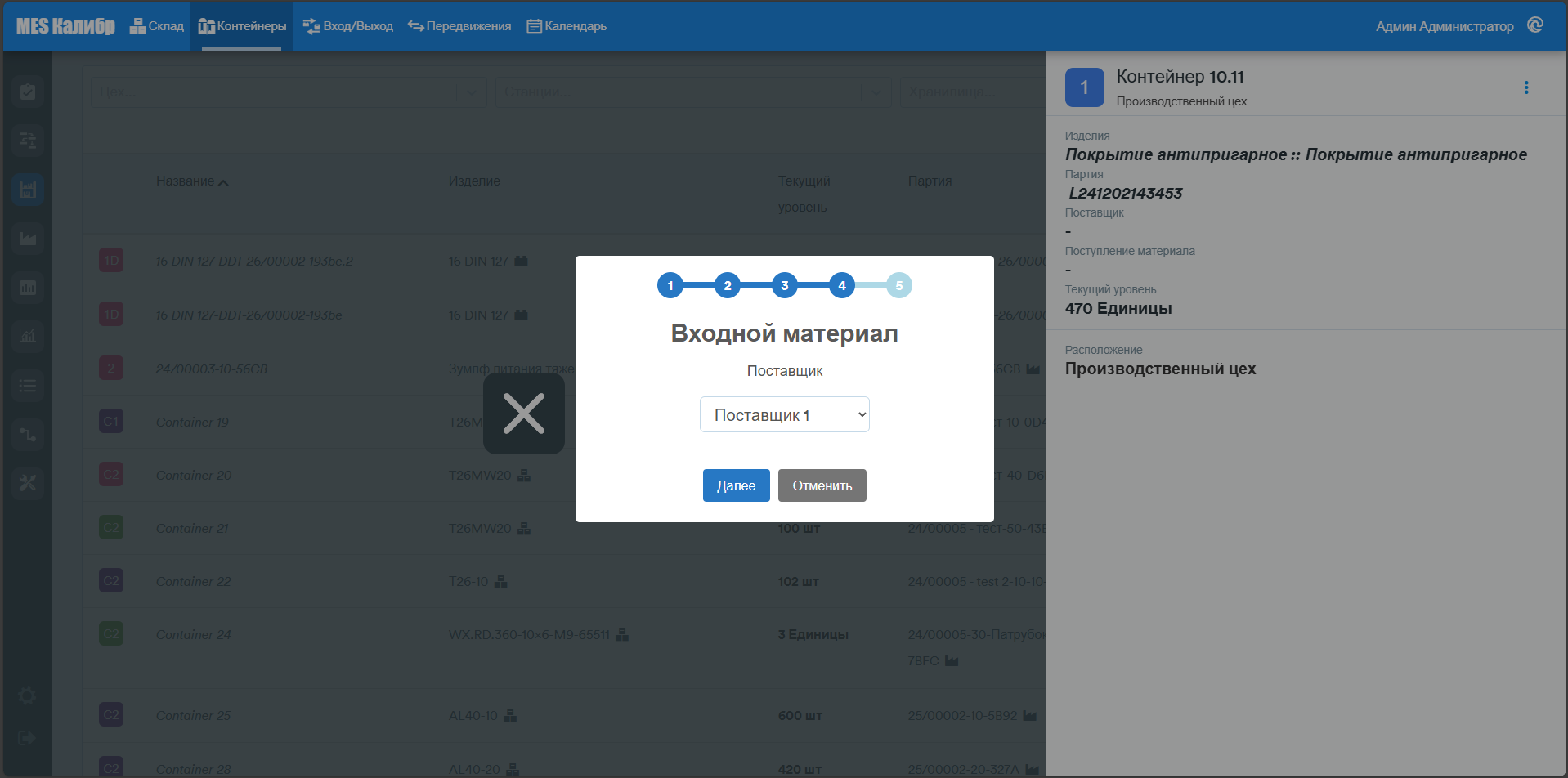
Task: Go to wizard step 2
Action: [728, 285]
